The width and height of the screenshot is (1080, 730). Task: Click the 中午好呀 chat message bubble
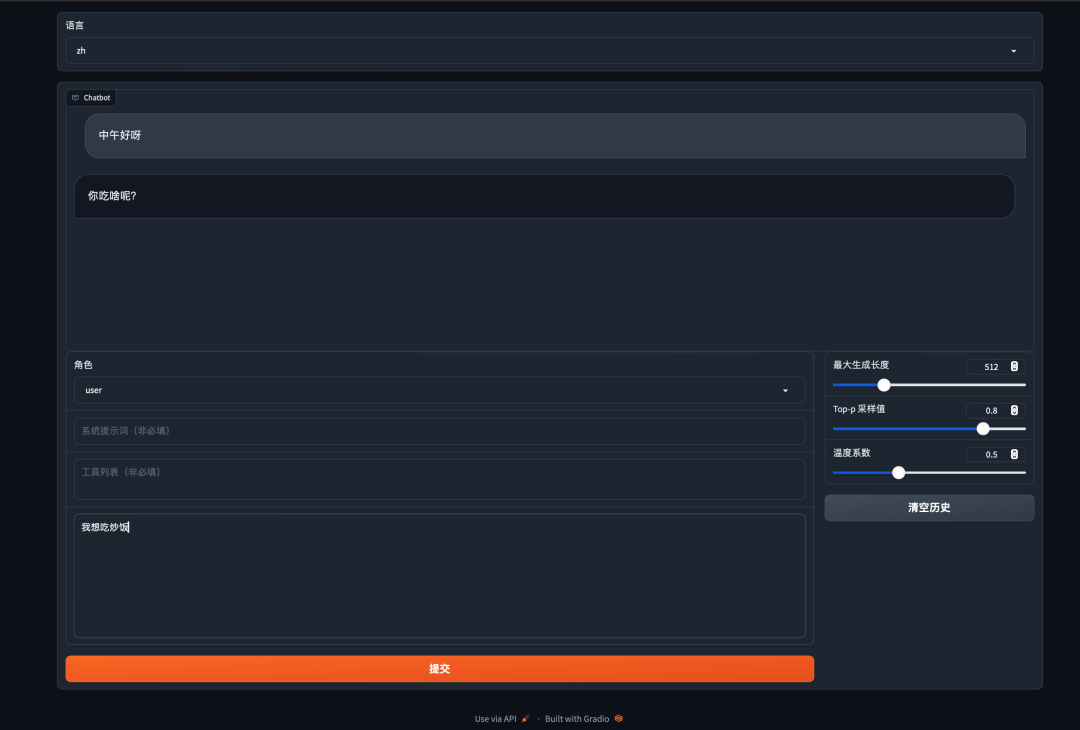(x=555, y=135)
